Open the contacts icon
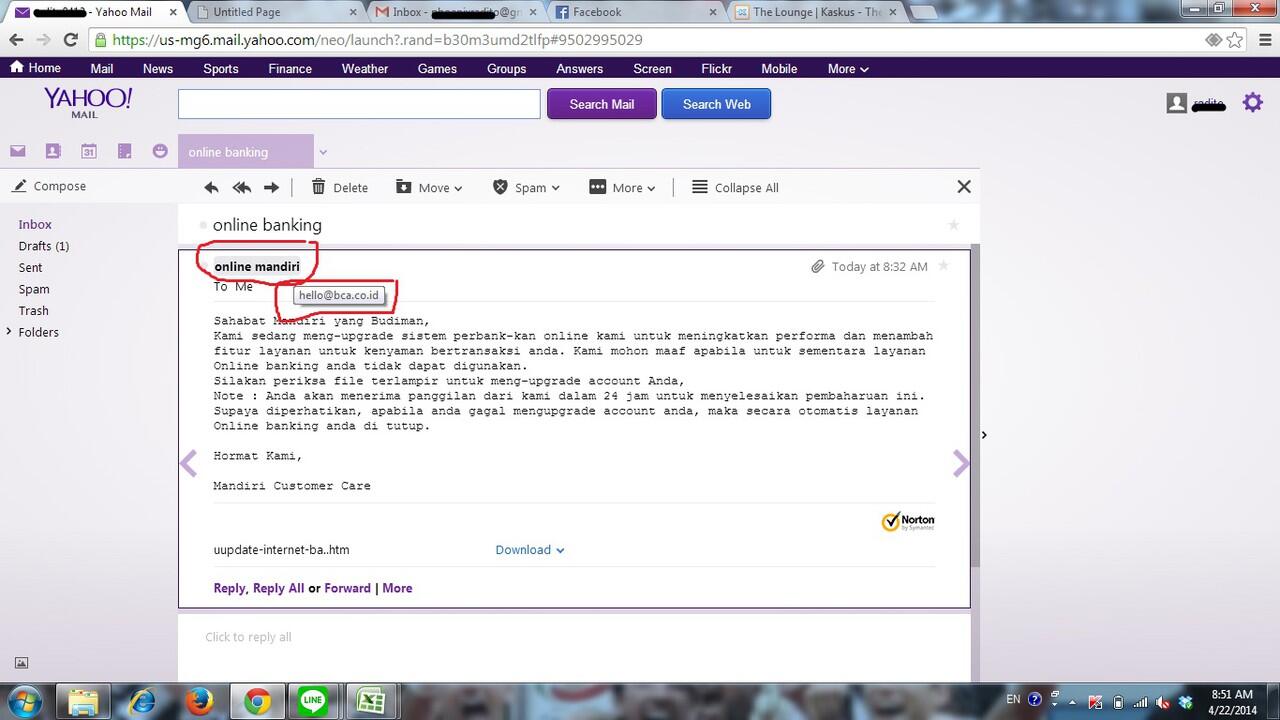 (53, 151)
